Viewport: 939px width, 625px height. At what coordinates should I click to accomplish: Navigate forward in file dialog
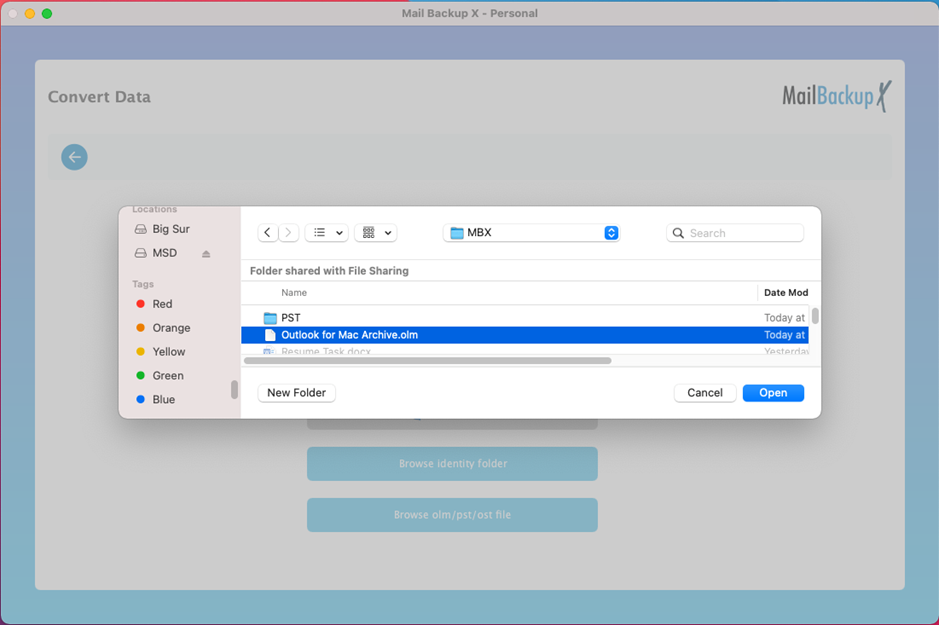pos(288,232)
